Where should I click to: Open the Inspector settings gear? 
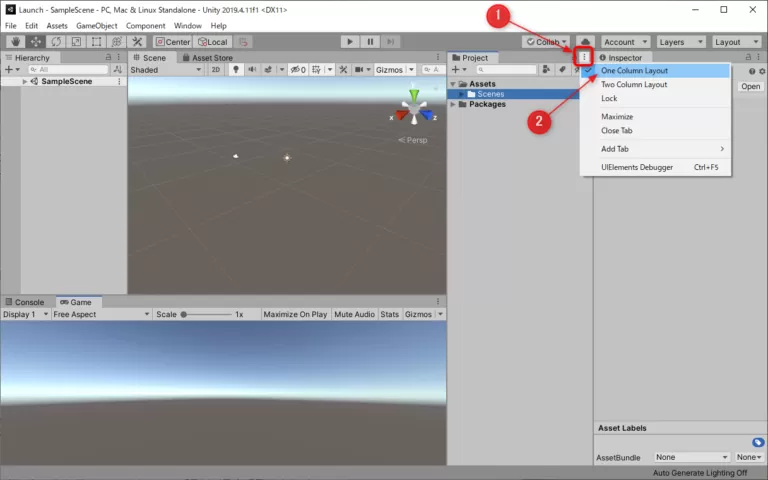click(x=762, y=72)
